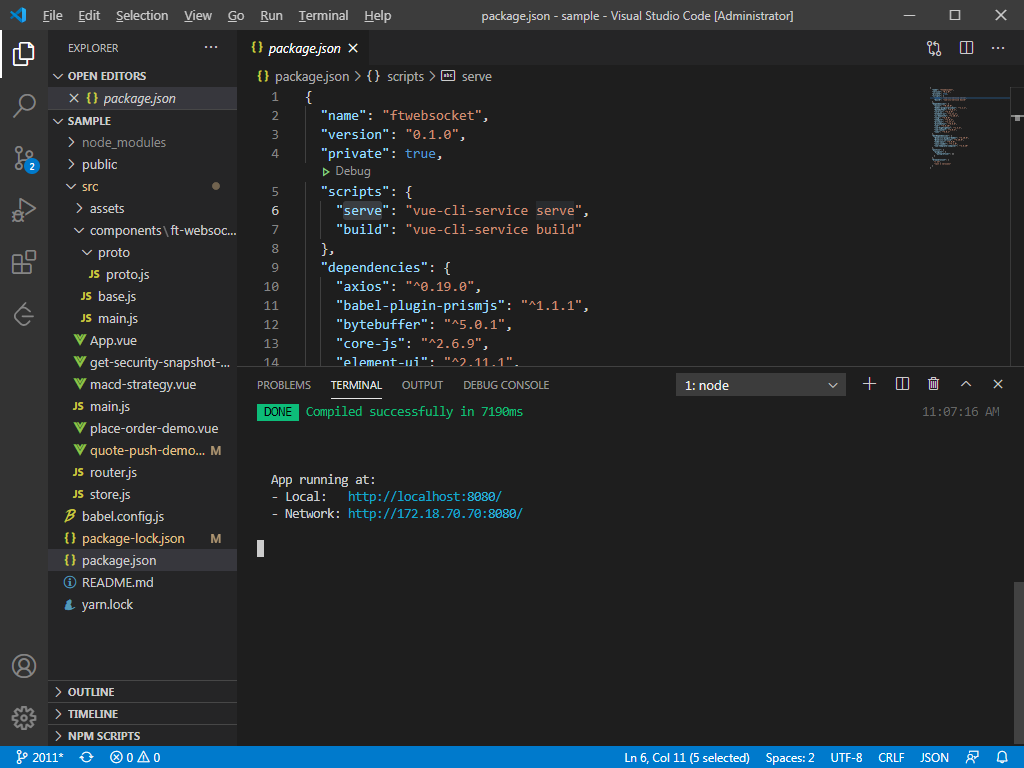Click the Accounts icon in activity bar
Viewport: 1024px width, 768px height.
click(24, 666)
